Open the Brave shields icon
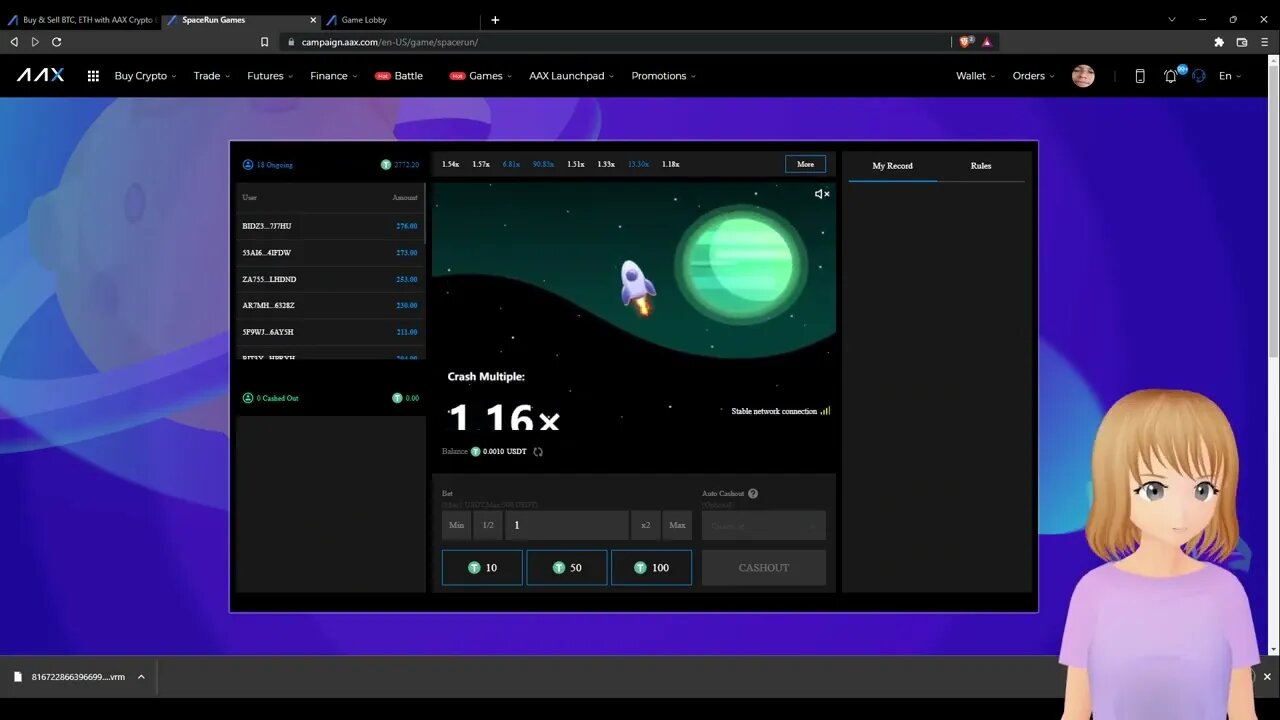 (x=966, y=42)
